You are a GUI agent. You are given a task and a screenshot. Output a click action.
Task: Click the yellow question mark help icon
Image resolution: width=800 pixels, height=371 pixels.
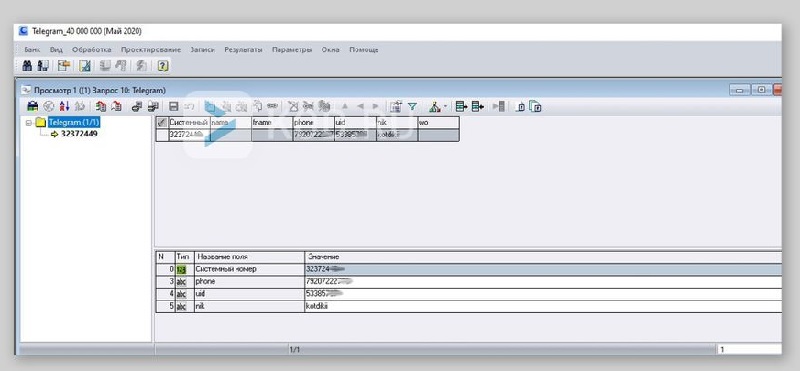pyautogui.click(x=163, y=65)
